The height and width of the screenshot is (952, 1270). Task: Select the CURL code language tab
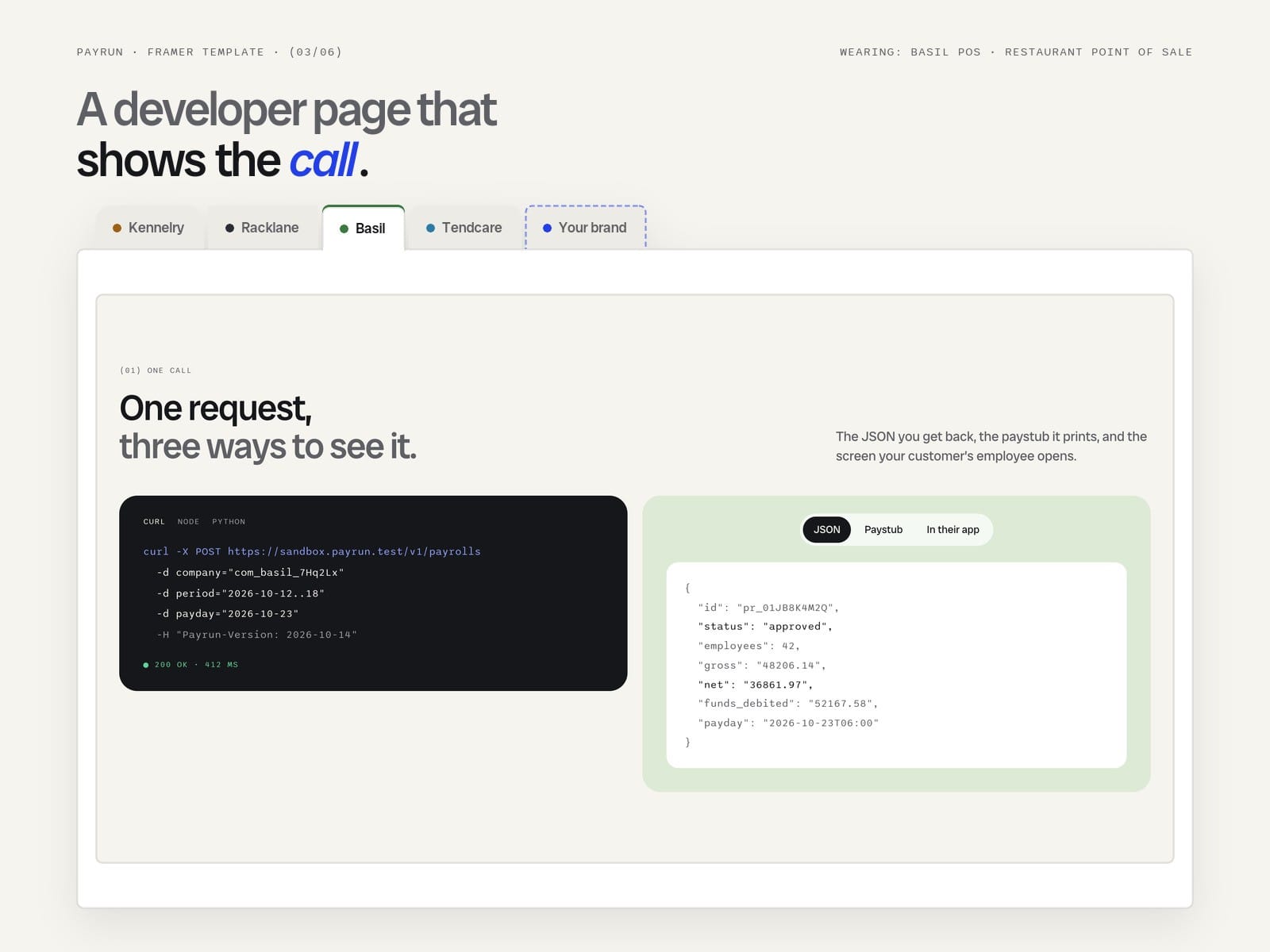coord(154,522)
